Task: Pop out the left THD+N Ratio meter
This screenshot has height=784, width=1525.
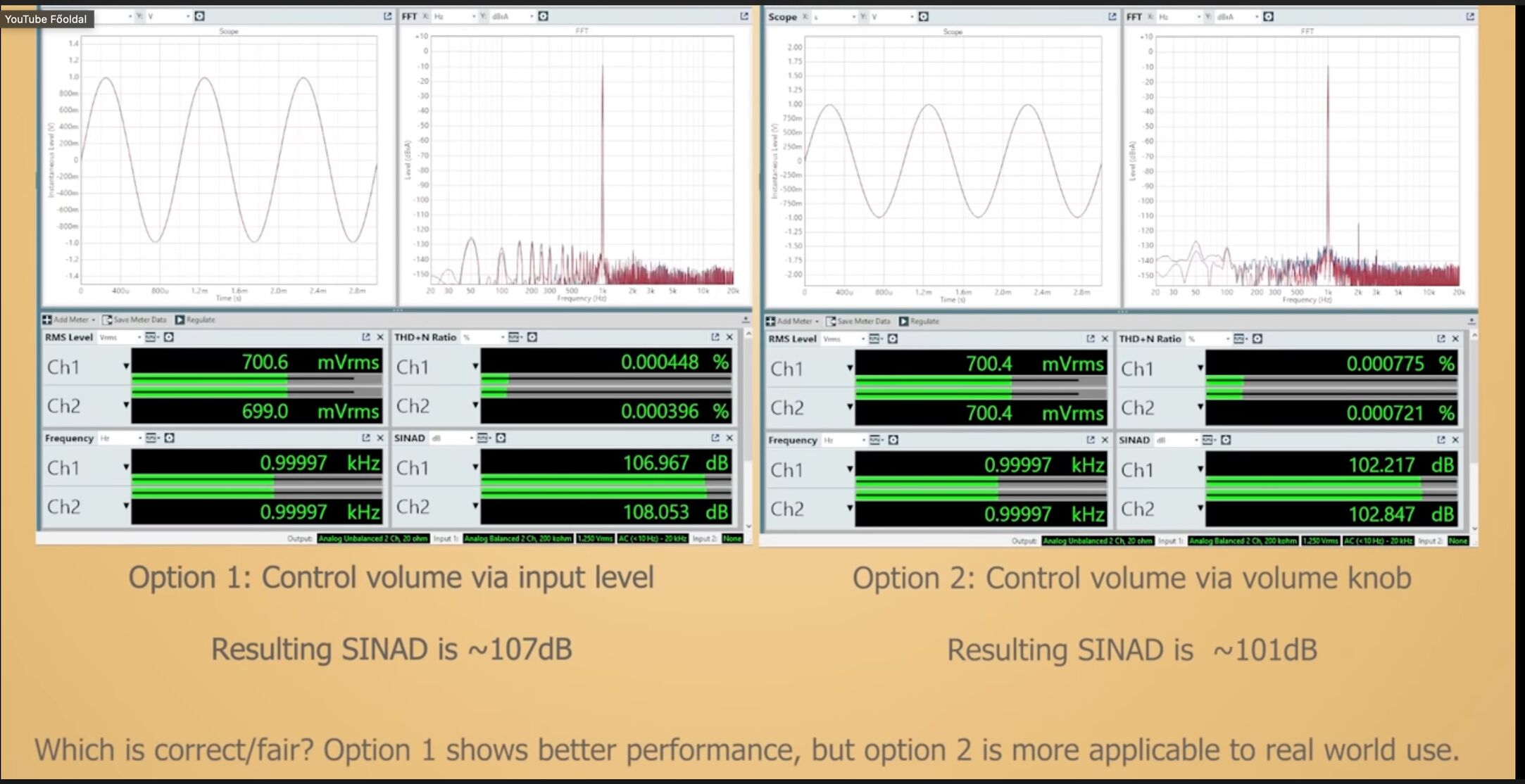Action: tap(715, 337)
